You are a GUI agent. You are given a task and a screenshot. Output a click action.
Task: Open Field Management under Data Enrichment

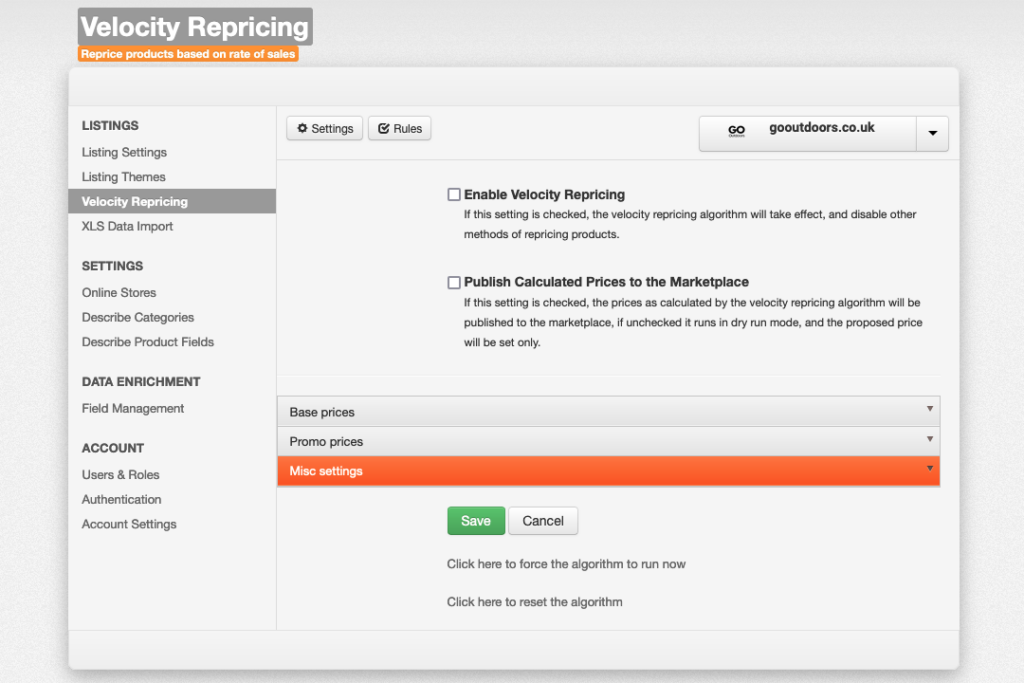(x=133, y=409)
